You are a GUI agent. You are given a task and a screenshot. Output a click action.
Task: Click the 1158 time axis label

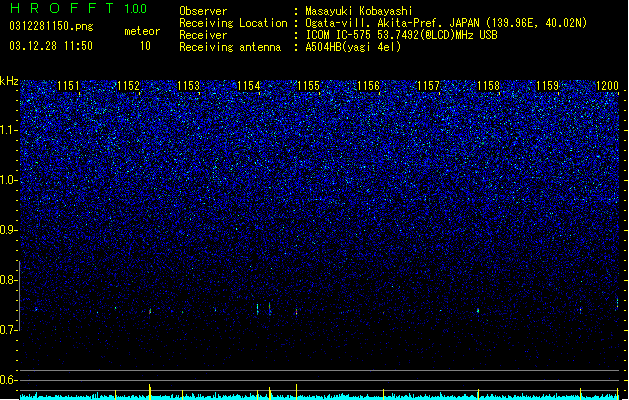coord(488,86)
